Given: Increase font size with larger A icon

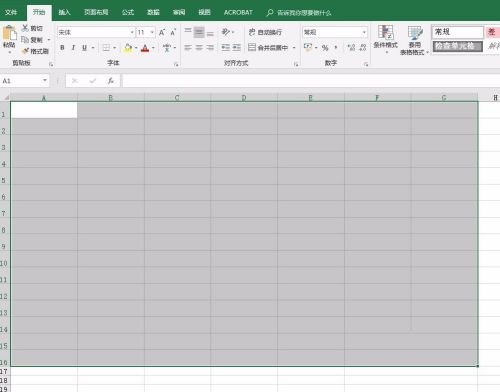Looking at the screenshot, I should tap(162, 32).
